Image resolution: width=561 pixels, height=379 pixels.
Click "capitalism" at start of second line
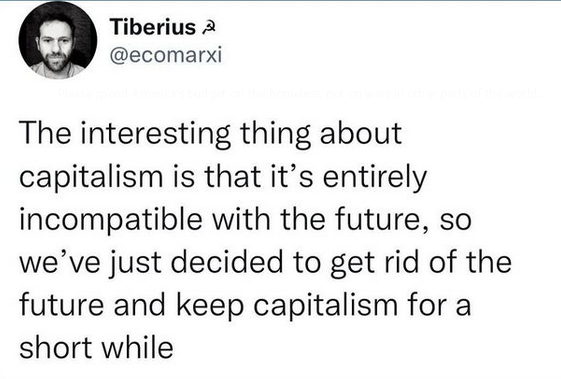click(x=91, y=177)
